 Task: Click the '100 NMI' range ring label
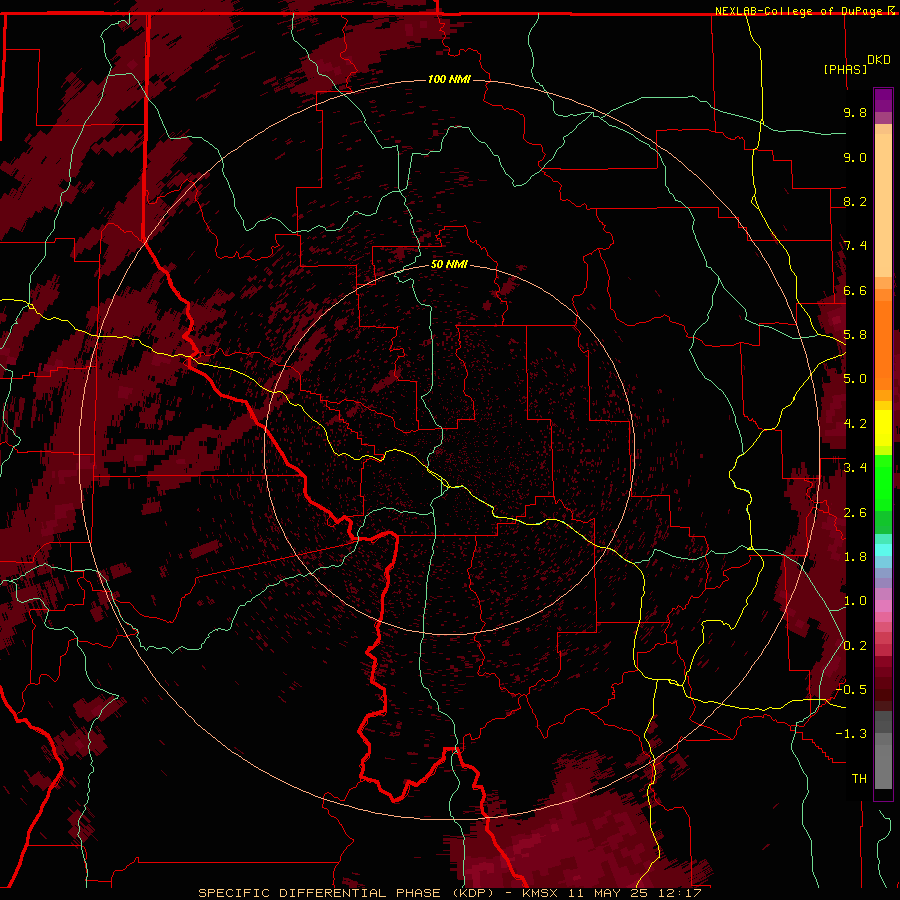(449, 79)
